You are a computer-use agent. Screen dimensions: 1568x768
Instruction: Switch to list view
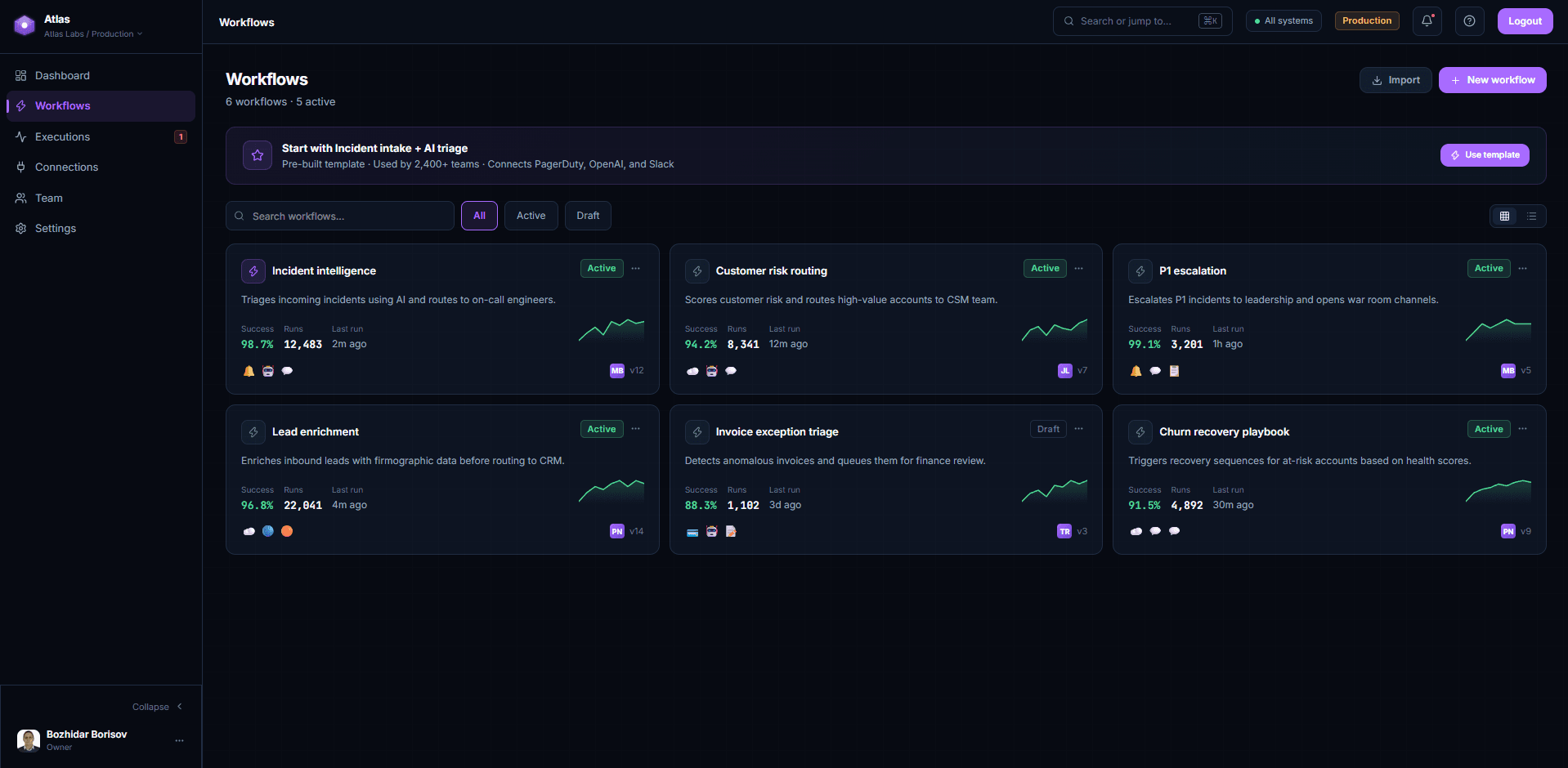1531,217
